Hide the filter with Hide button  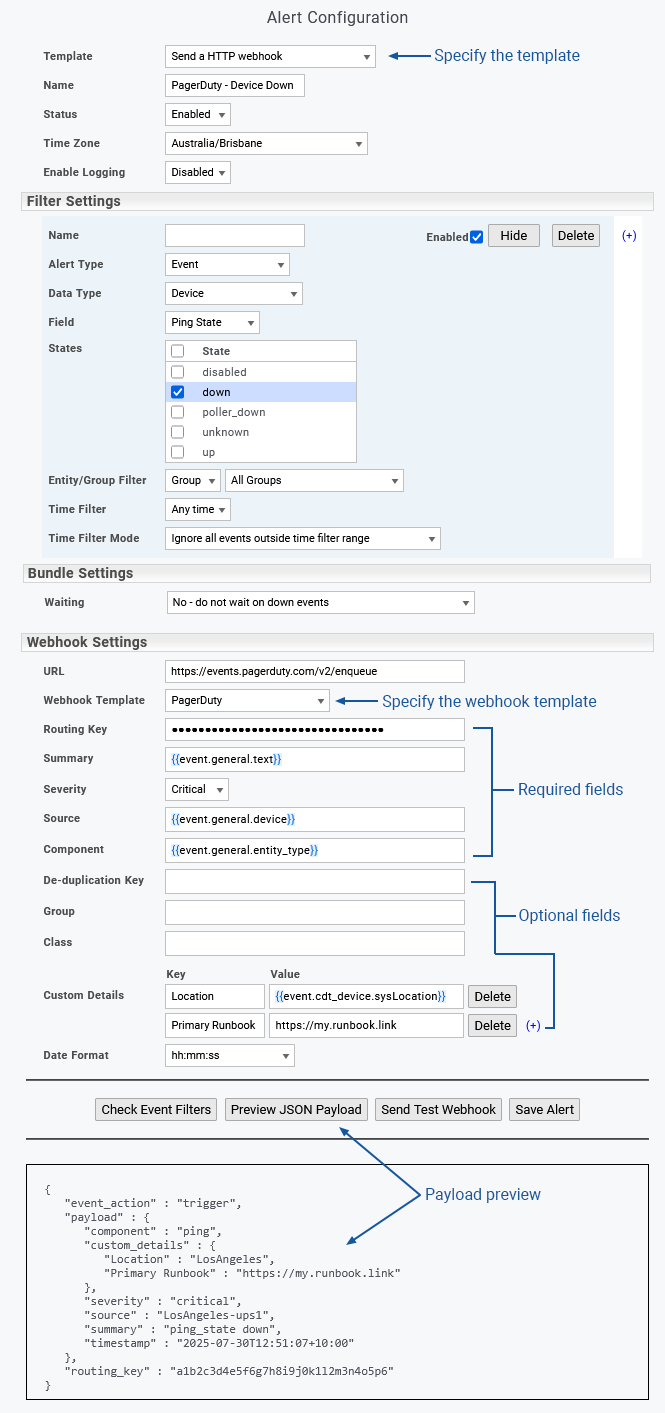[x=513, y=236]
